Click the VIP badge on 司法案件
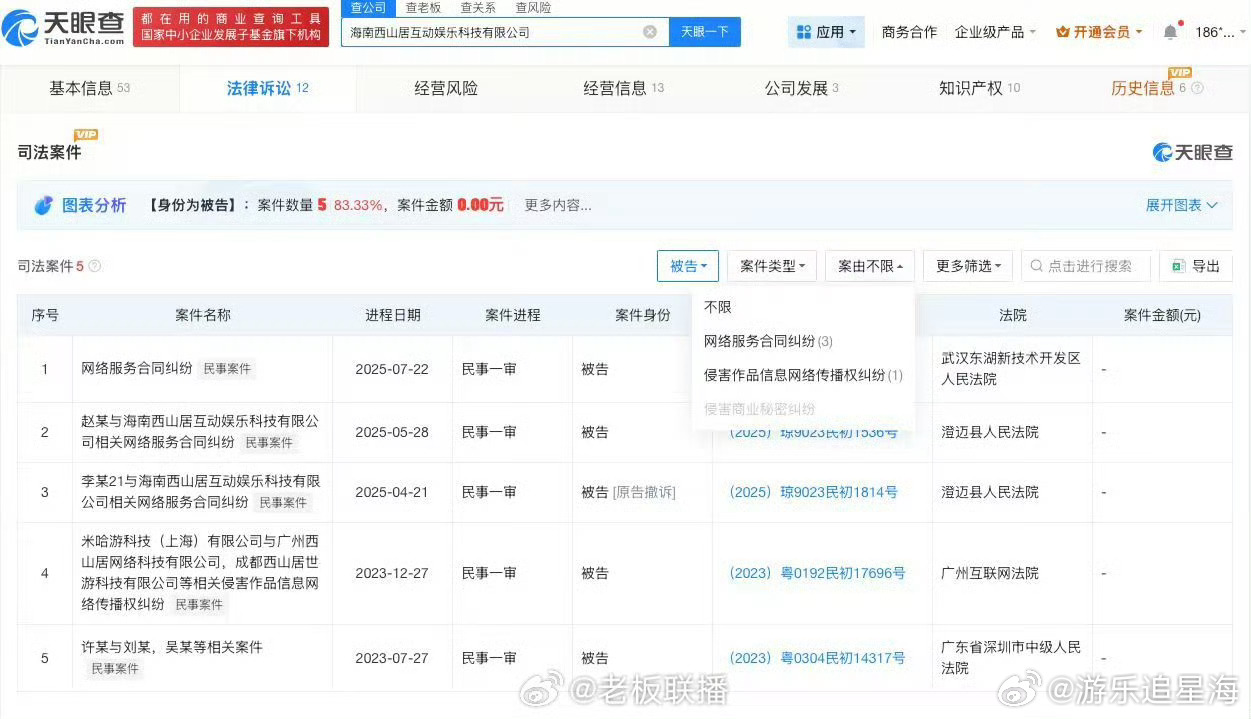Screen dimensions: 1251x719 coord(86,134)
